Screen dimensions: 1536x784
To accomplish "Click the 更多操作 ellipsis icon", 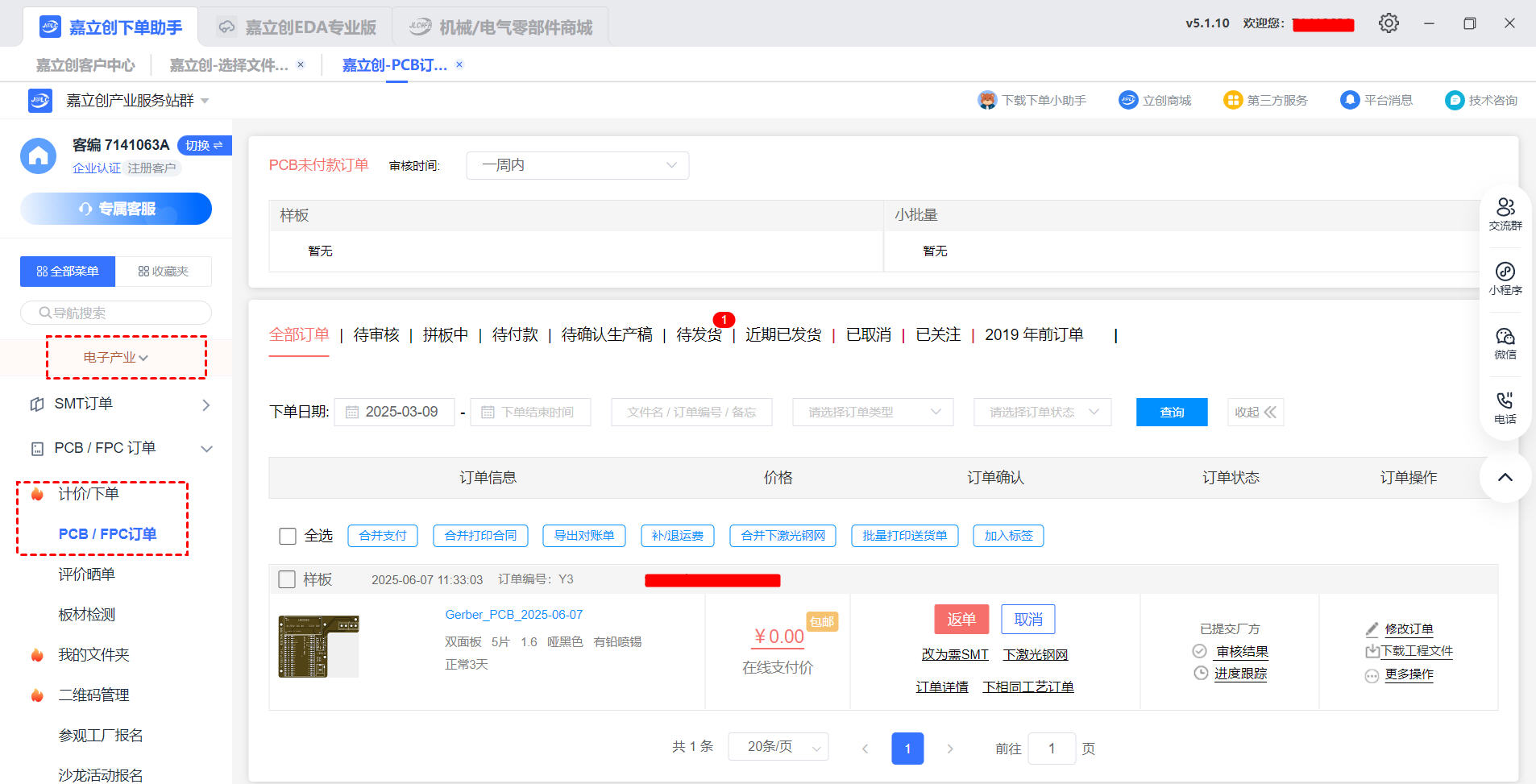I will click(1372, 676).
